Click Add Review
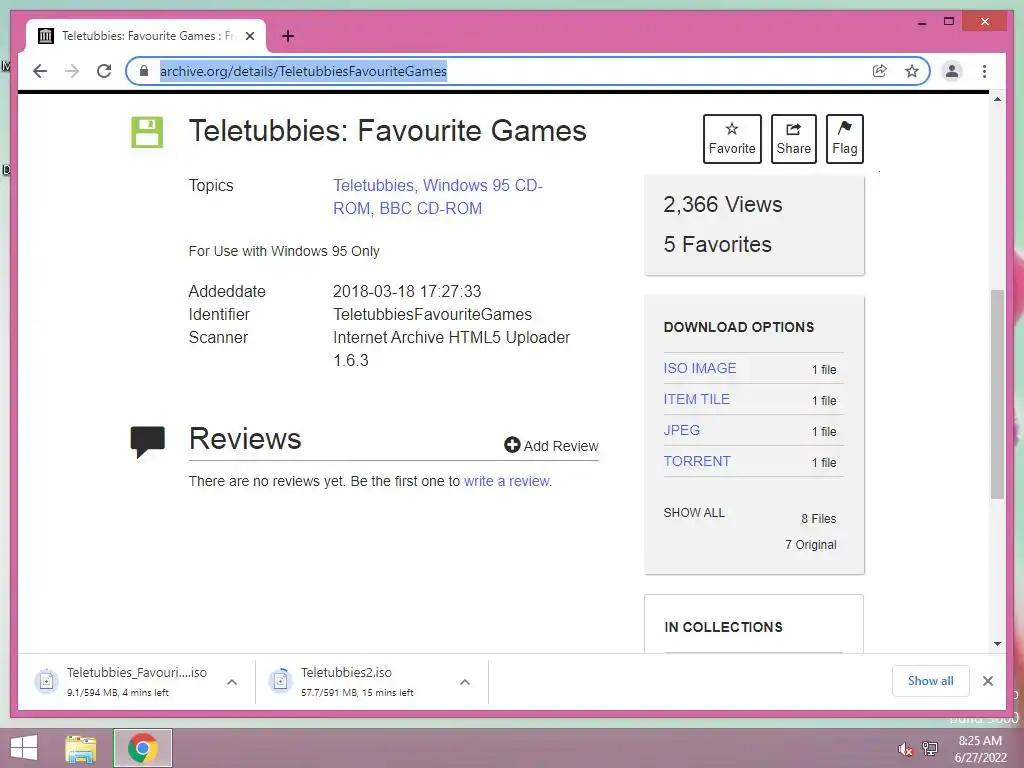This screenshot has height=768, width=1024. 551,445
